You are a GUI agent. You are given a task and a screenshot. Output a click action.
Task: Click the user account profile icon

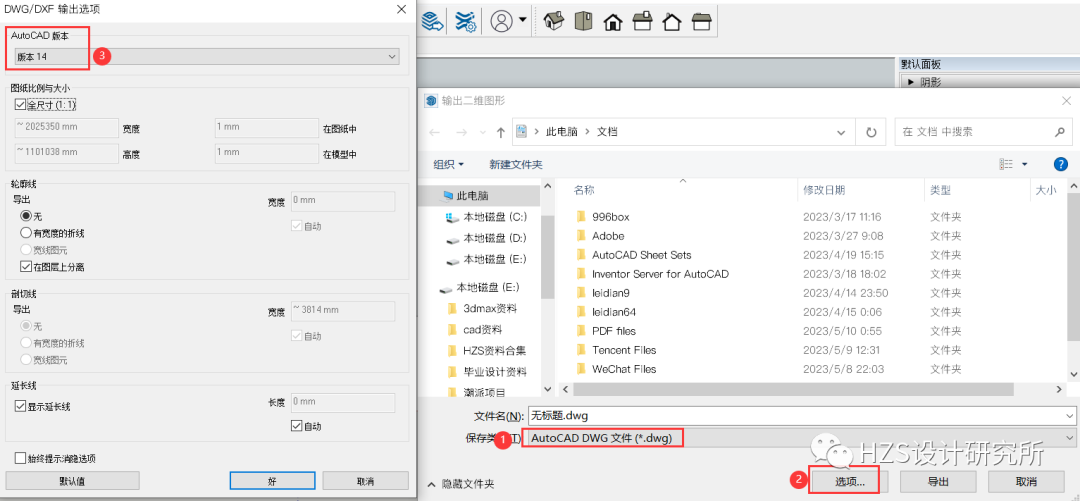tap(501, 21)
